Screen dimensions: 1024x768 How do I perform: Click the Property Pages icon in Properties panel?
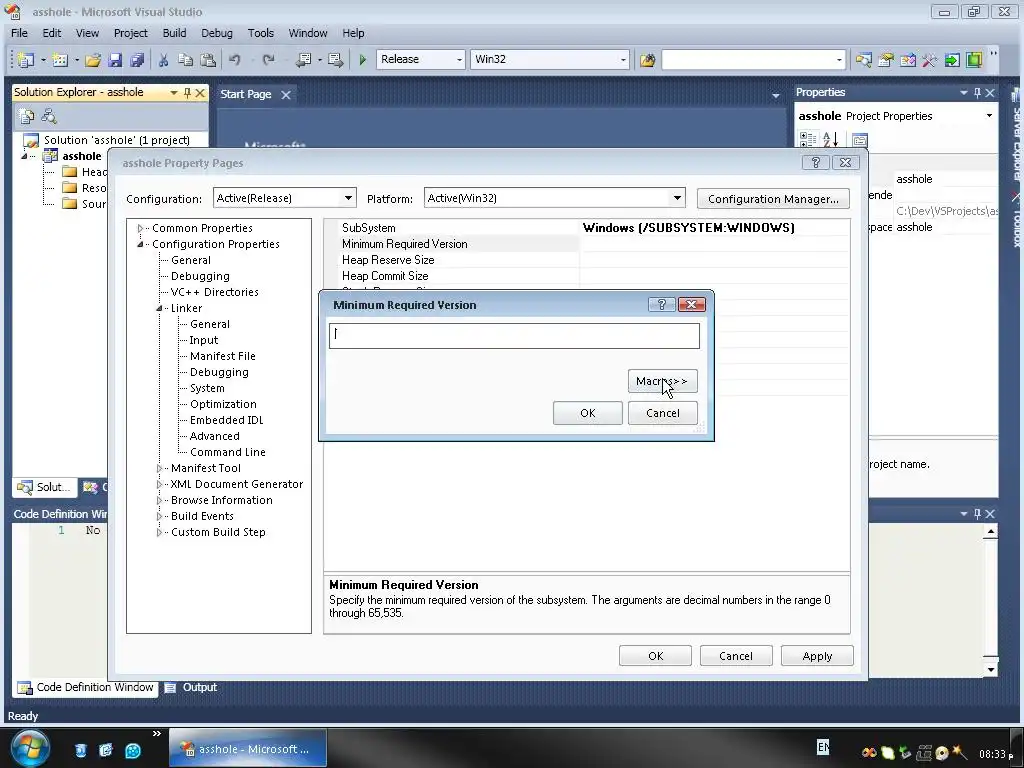[x=859, y=140]
